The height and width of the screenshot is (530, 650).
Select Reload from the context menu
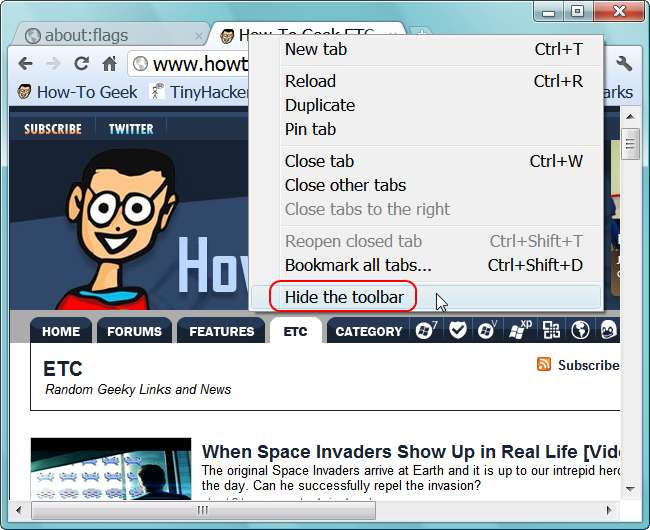click(x=426, y=81)
